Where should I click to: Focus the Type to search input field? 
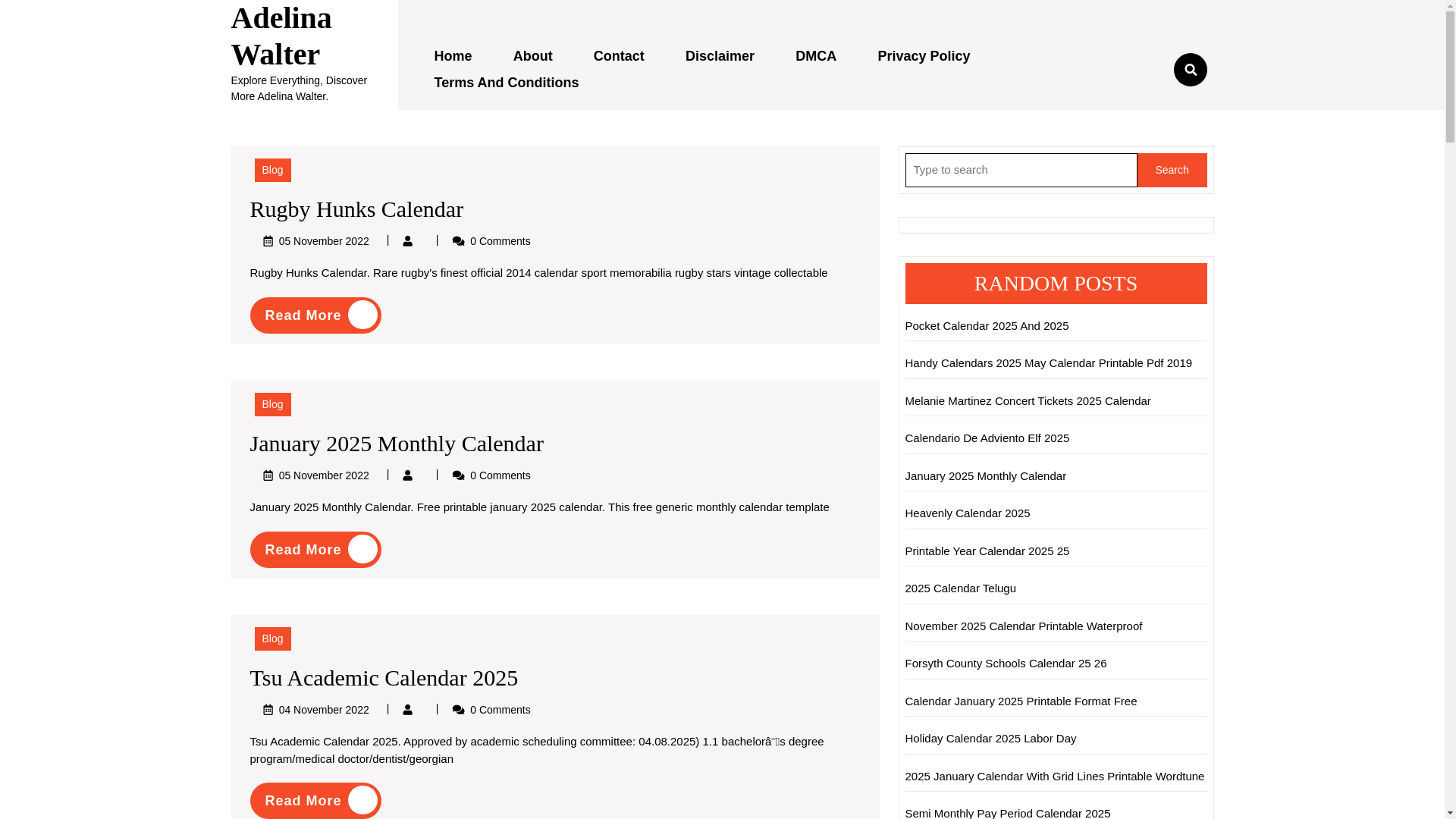(x=1021, y=170)
